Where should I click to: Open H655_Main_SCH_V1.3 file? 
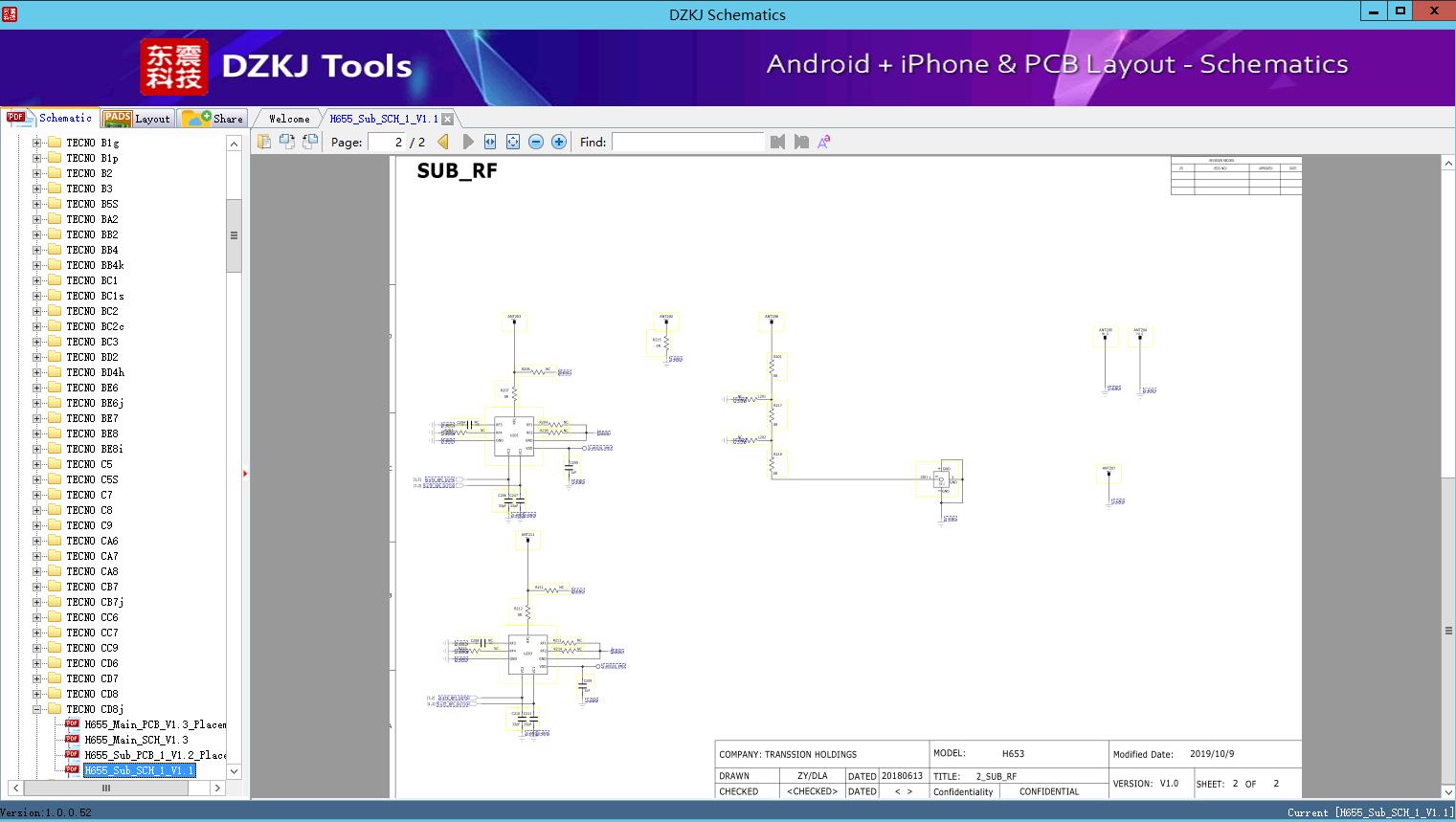pos(136,740)
